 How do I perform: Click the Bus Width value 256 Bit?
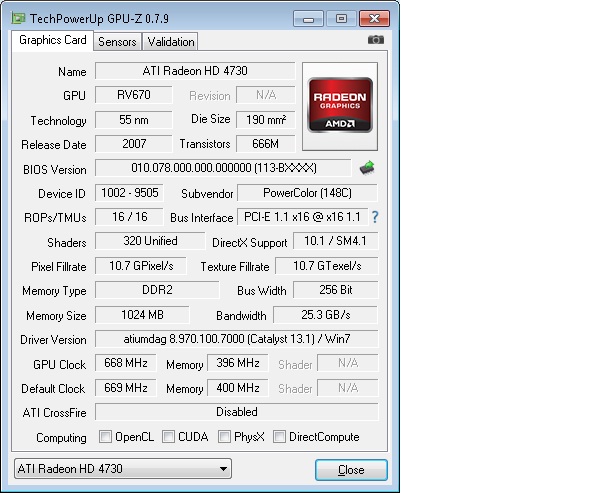tap(336, 290)
